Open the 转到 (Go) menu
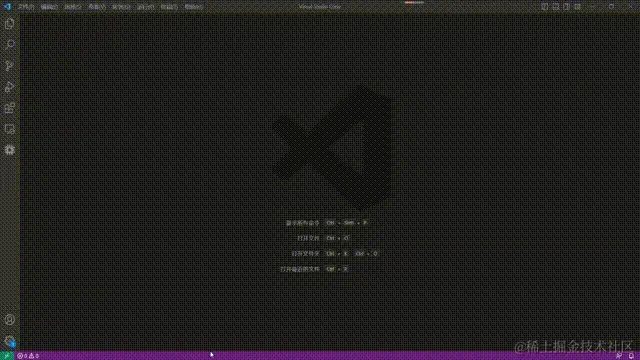This screenshot has width=640, height=360. 121,7
